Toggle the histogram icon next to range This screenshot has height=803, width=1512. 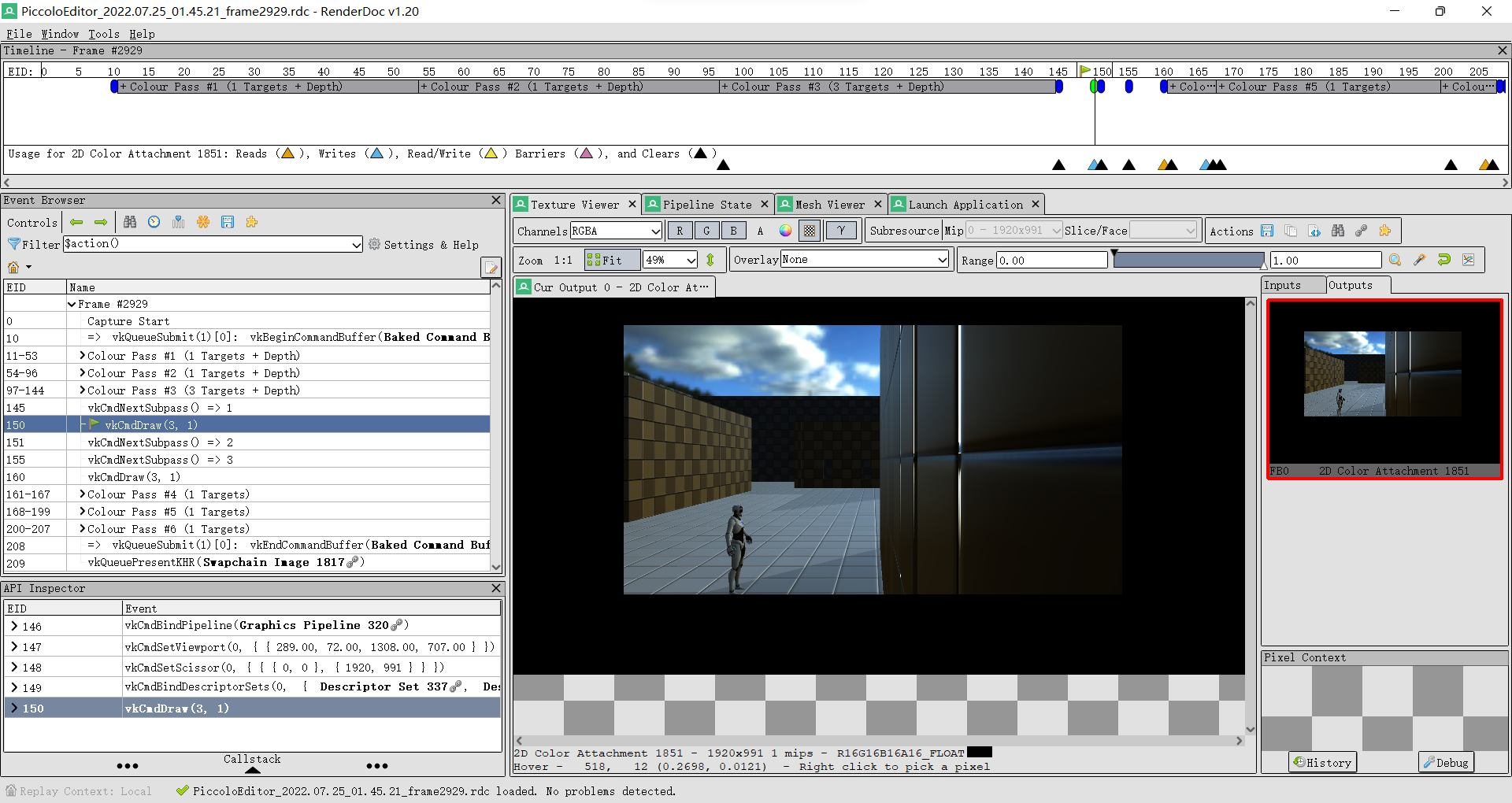pos(1469,260)
